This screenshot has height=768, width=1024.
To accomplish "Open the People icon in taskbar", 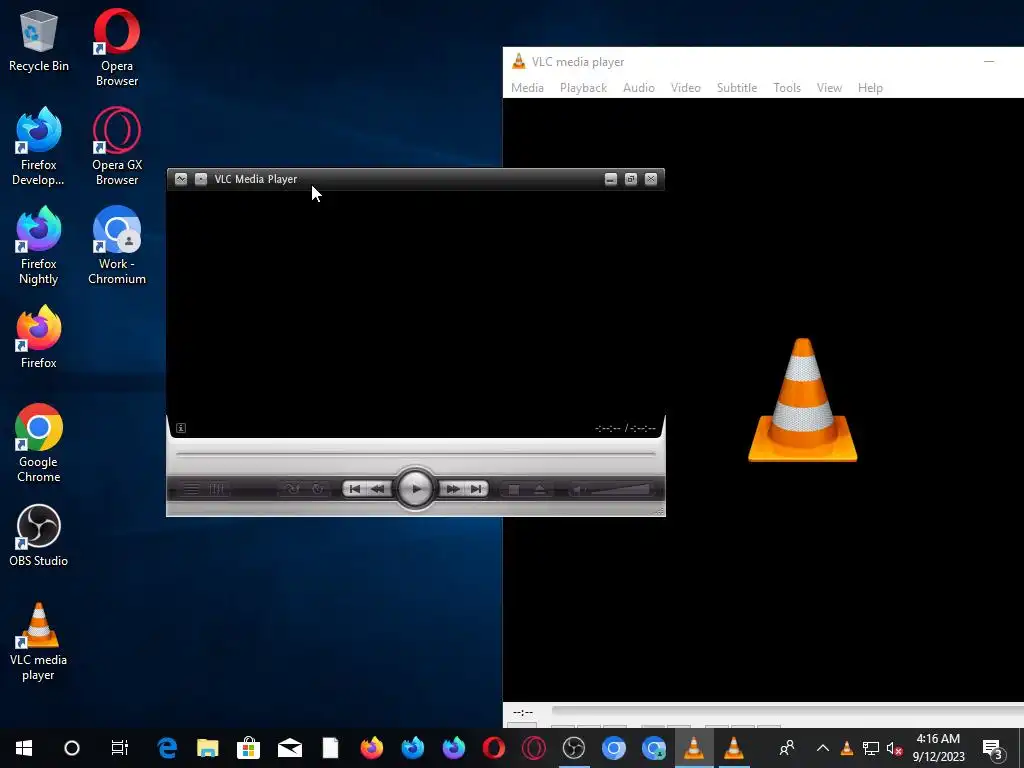I will tap(787, 748).
